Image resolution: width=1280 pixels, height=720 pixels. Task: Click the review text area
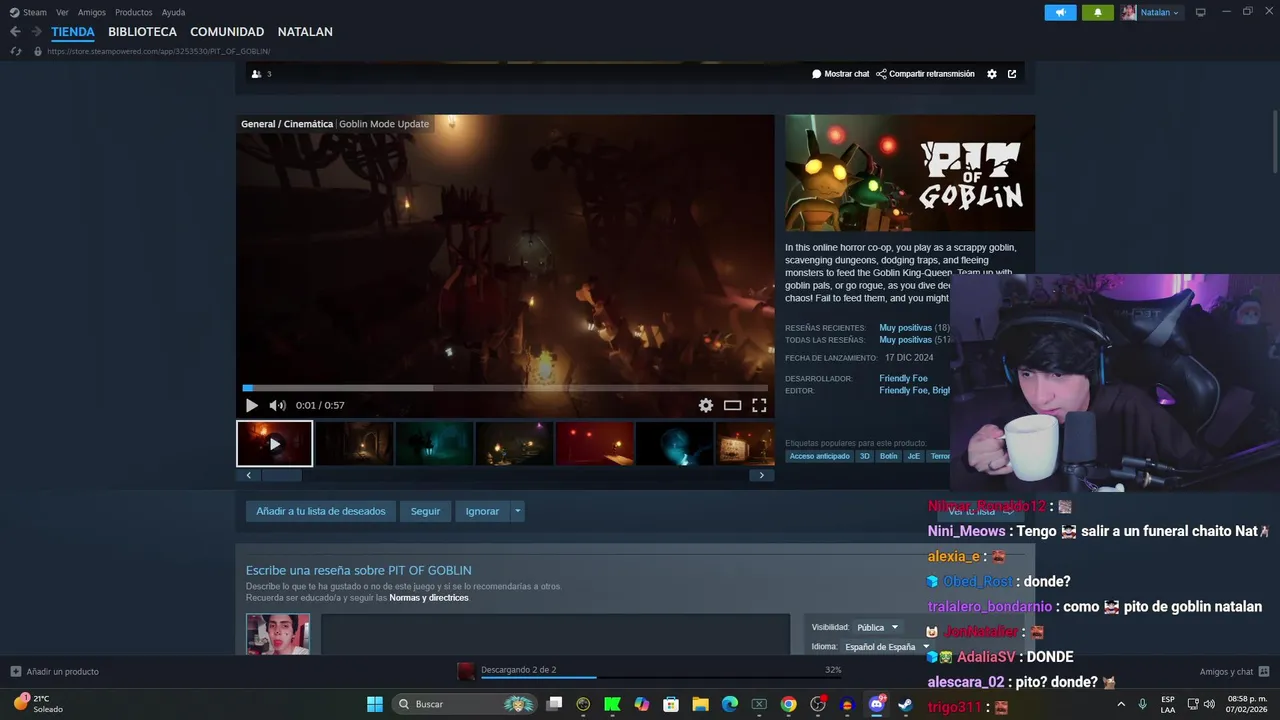coord(555,635)
